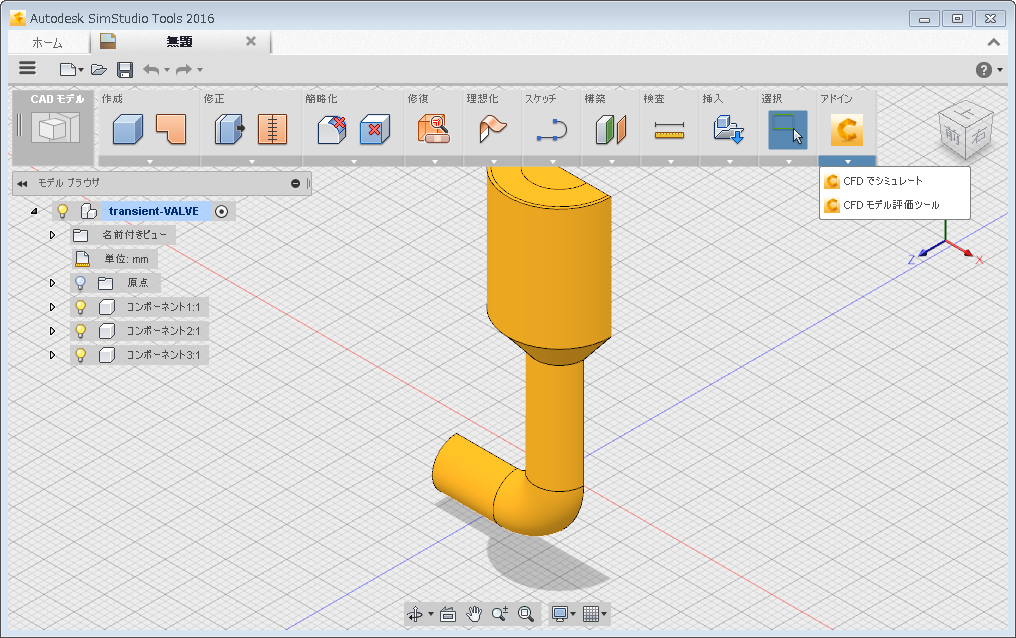Click the box primitive icon under 作成

[128, 129]
